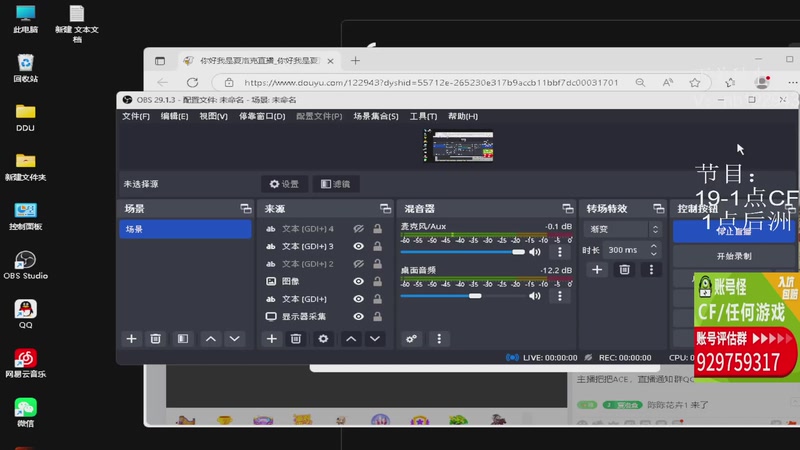Add a new scene with plus icon
This screenshot has height=450, width=800.
click(x=131, y=339)
